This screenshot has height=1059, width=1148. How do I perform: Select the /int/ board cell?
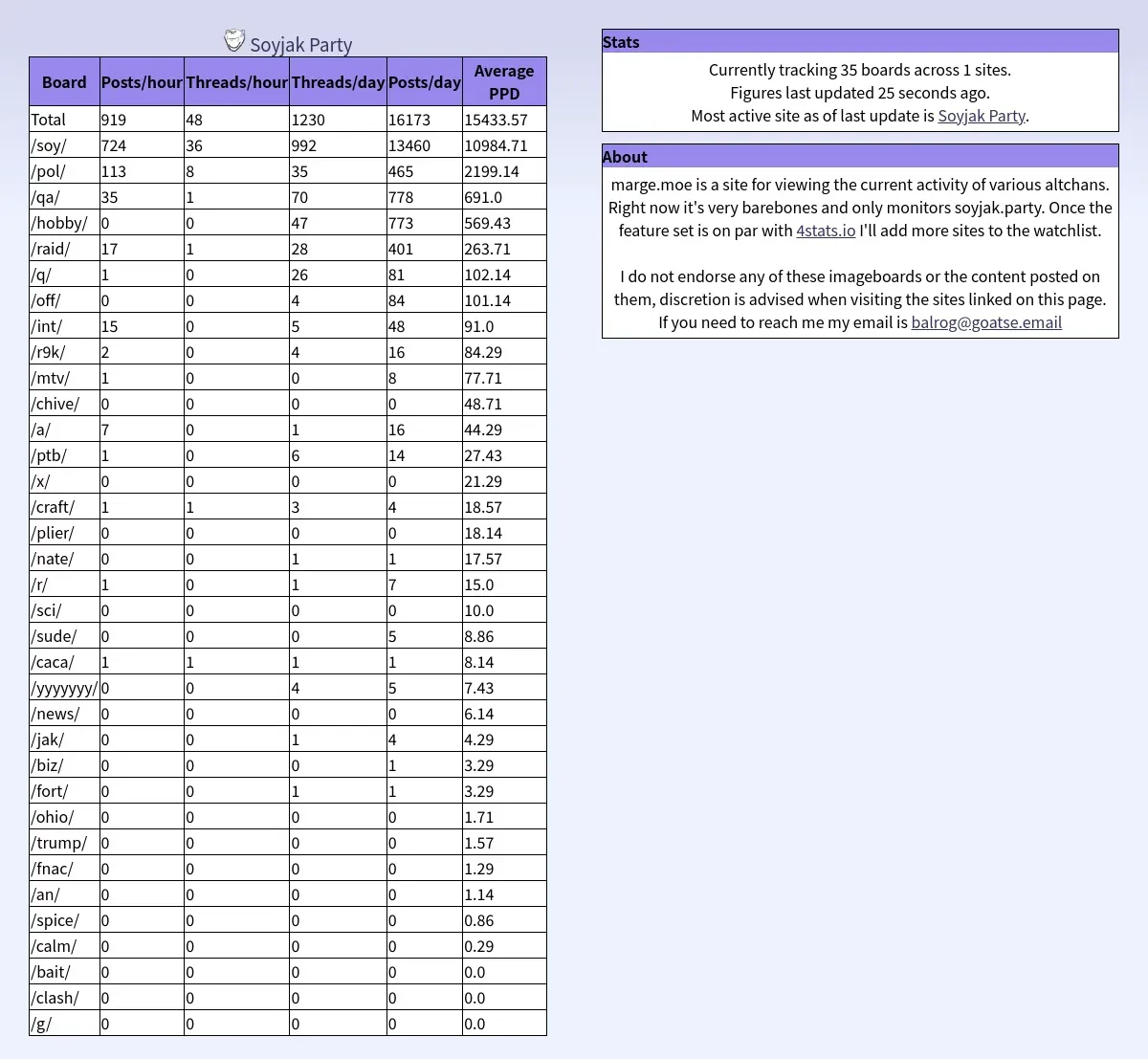tap(64, 326)
